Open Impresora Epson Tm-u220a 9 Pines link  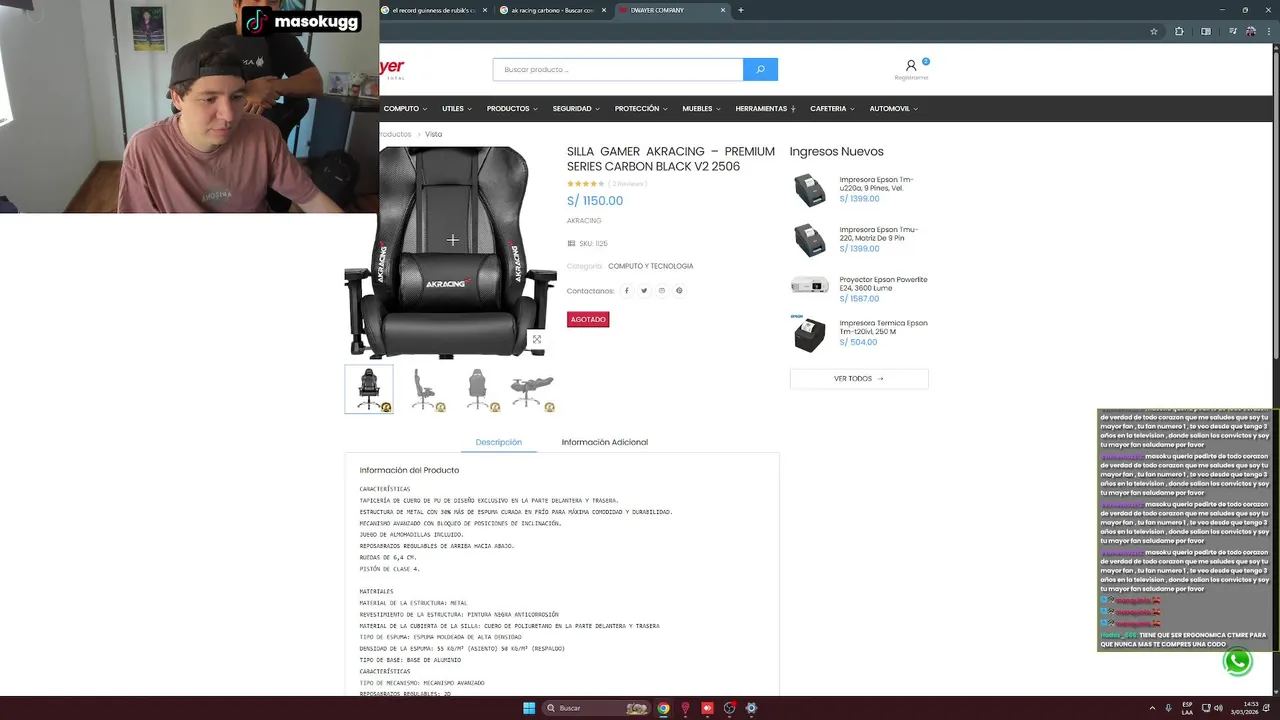pyautogui.click(x=876, y=184)
